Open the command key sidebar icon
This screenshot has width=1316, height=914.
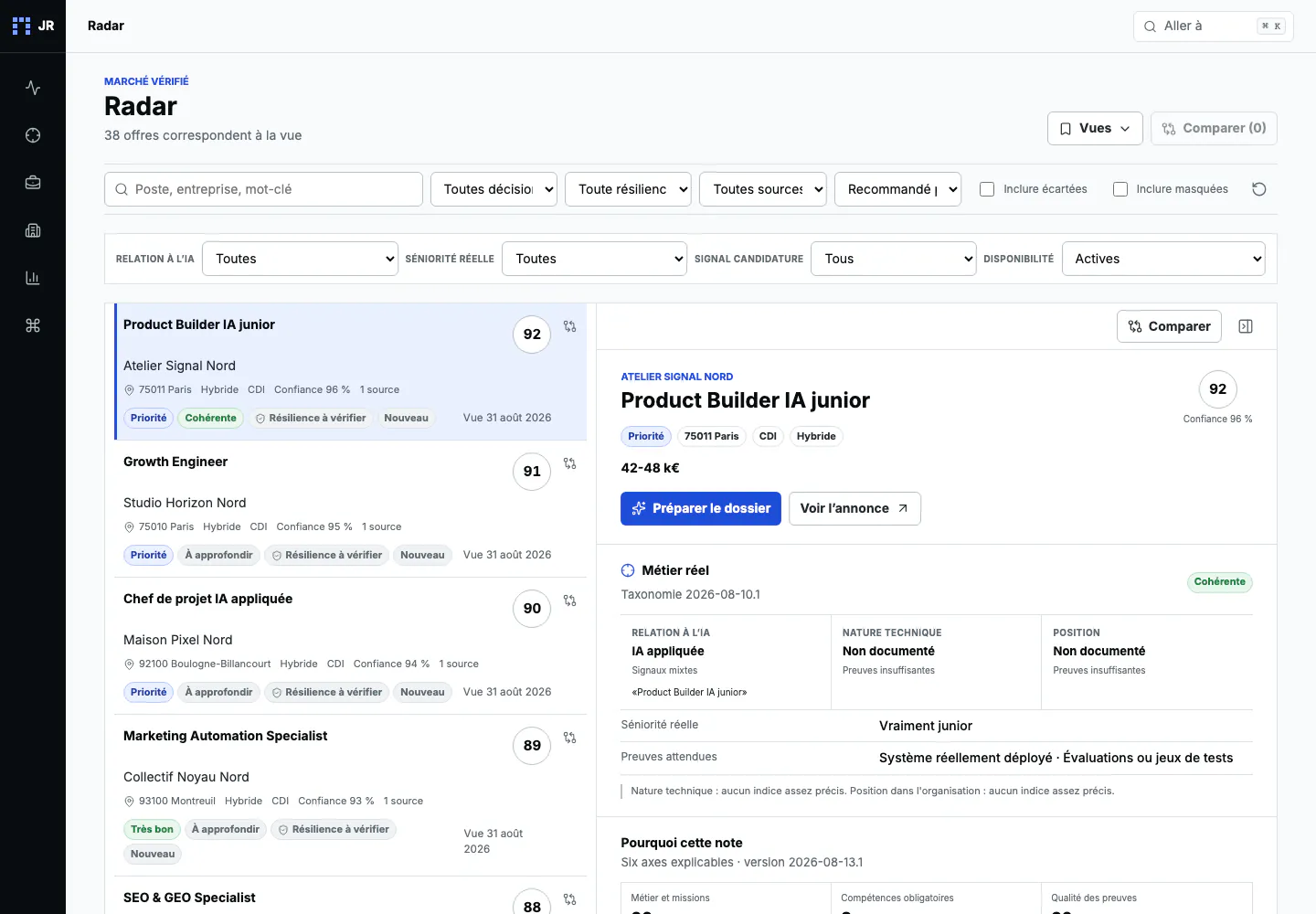pyautogui.click(x=33, y=325)
